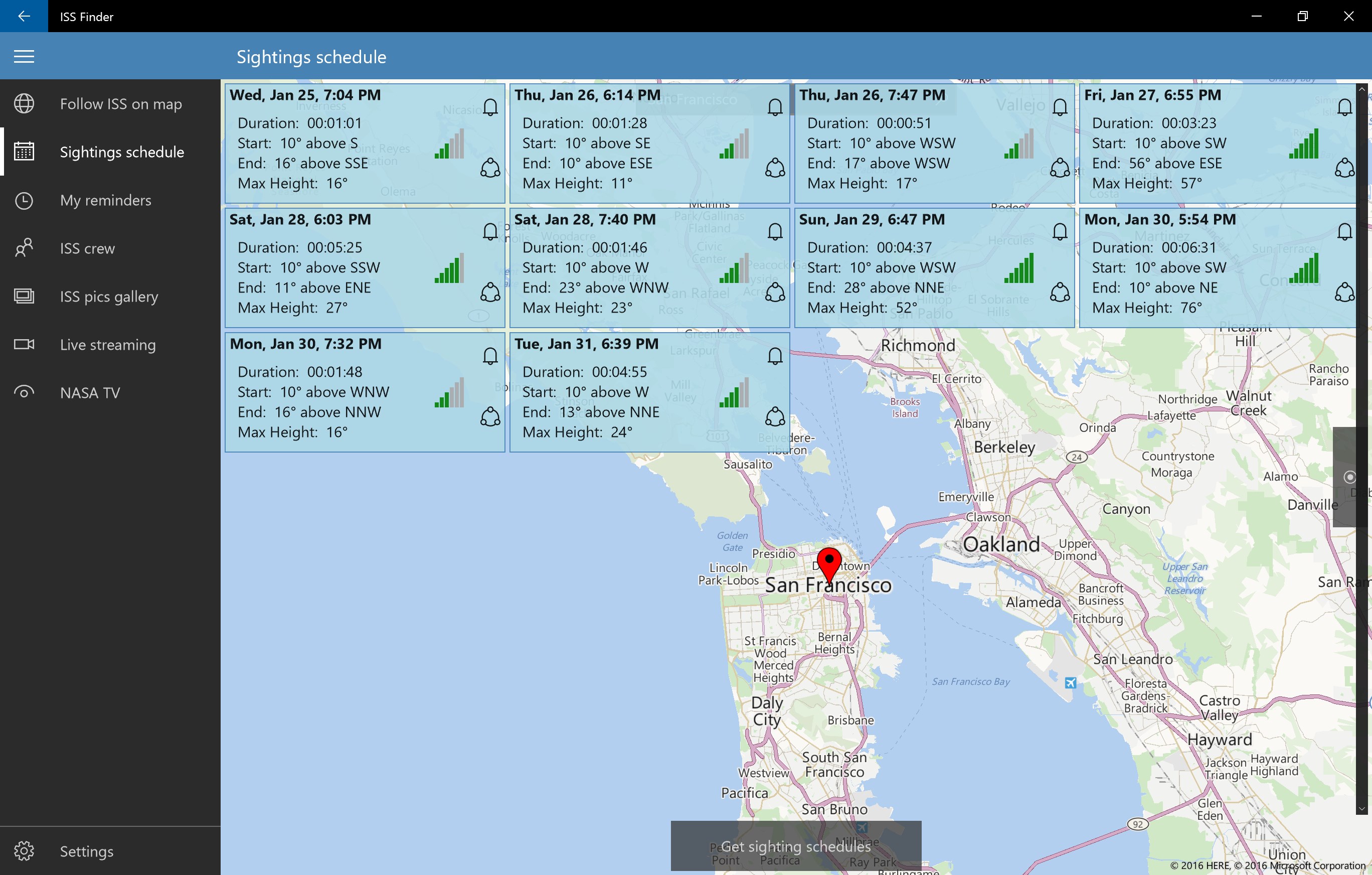This screenshot has width=1372, height=875.
Task: Select NASA TV entry in the sidebar
Action: [89, 392]
